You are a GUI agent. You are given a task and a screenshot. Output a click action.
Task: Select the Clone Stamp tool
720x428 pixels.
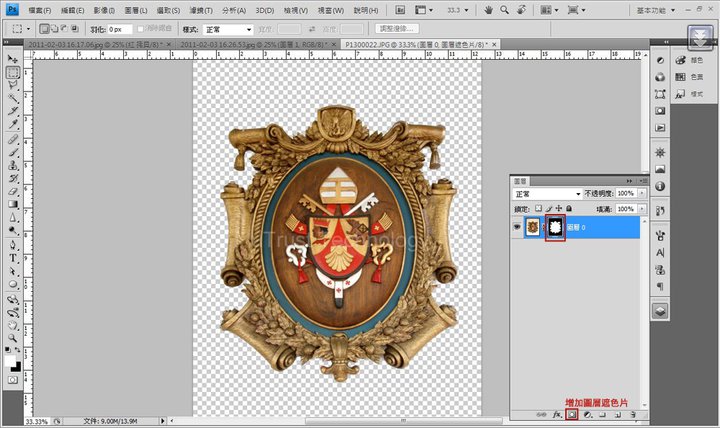(x=13, y=165)
